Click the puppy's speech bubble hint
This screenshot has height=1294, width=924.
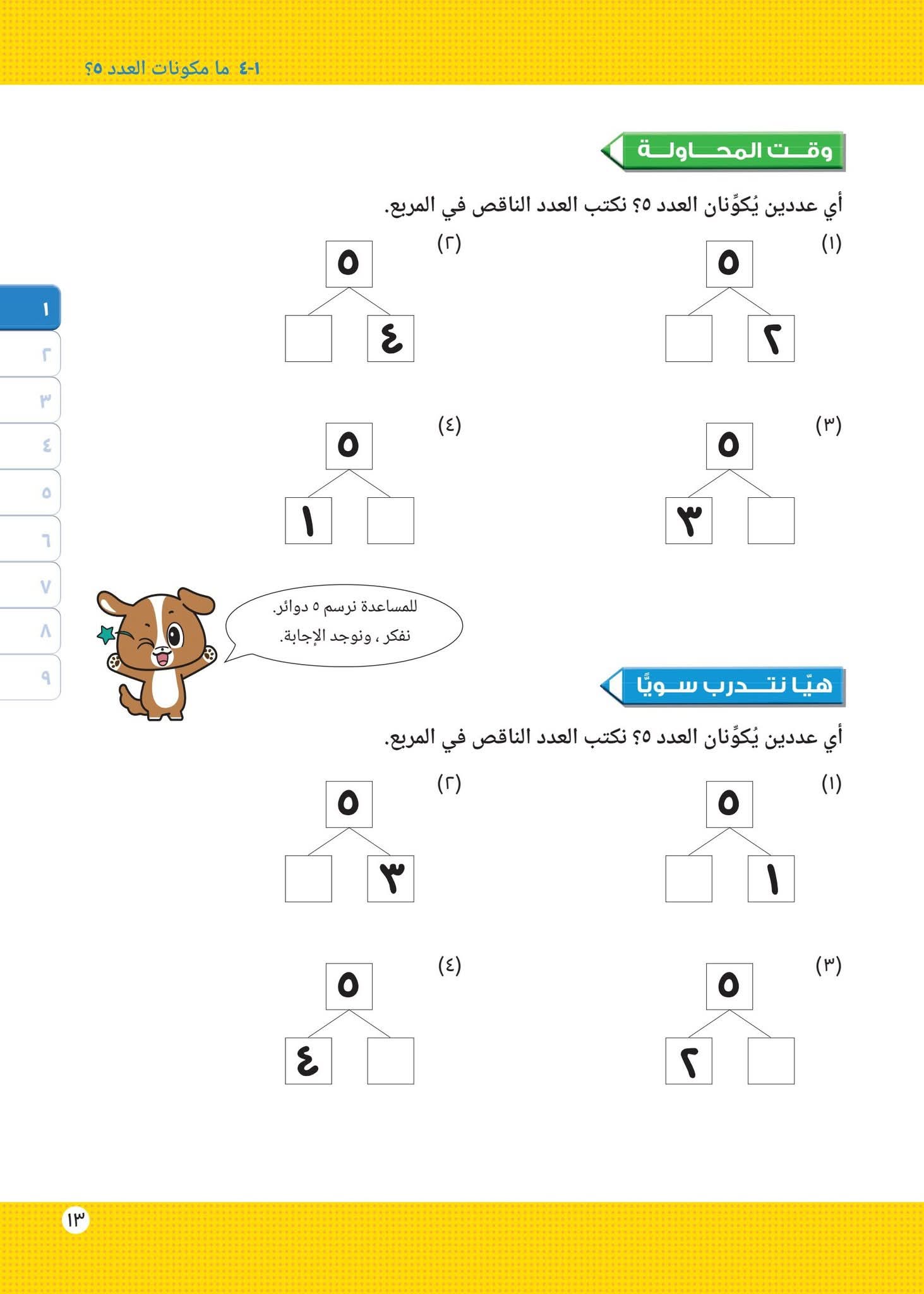point(344,624)
